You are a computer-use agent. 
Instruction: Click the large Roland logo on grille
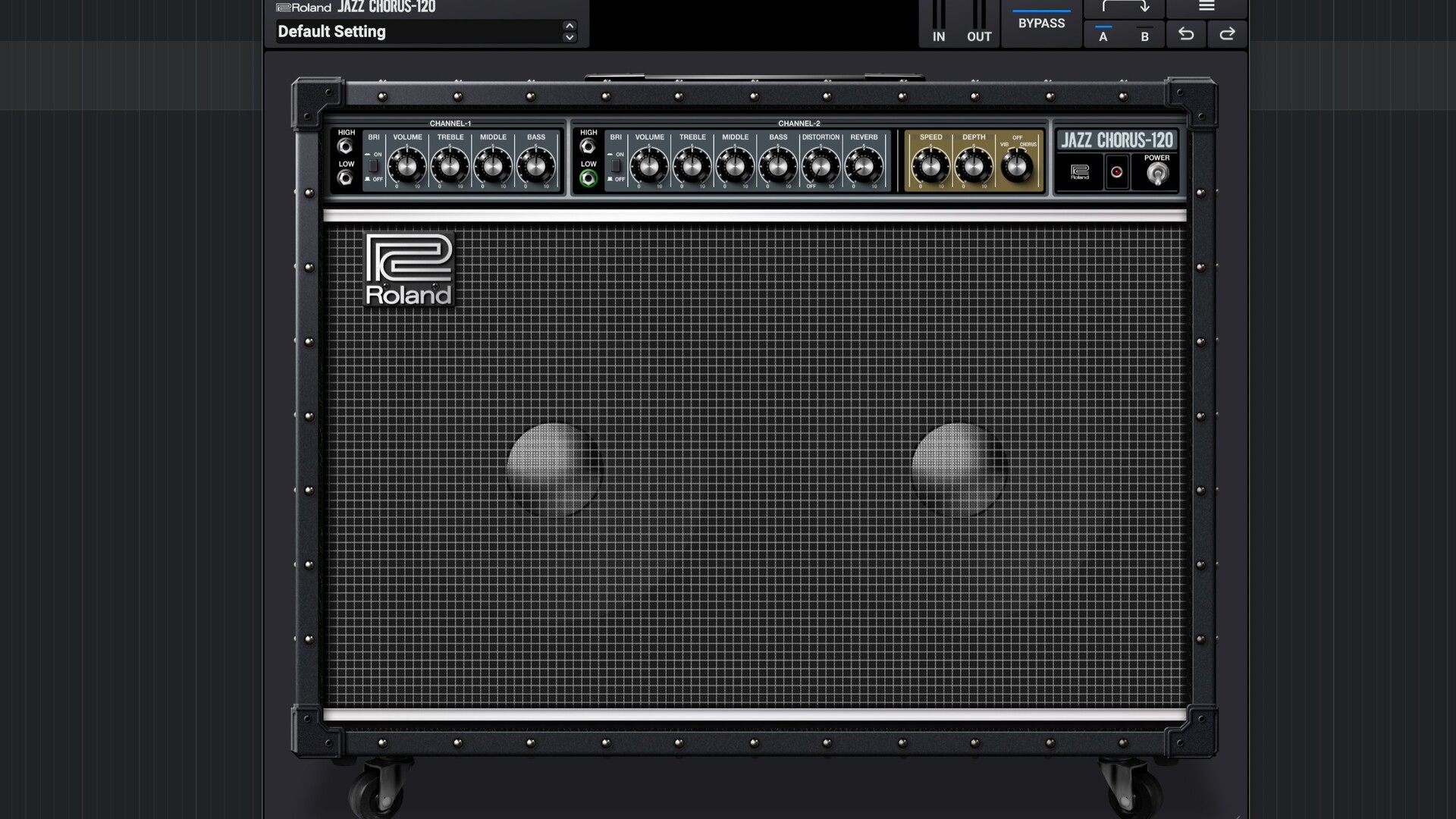click(409, 269)
